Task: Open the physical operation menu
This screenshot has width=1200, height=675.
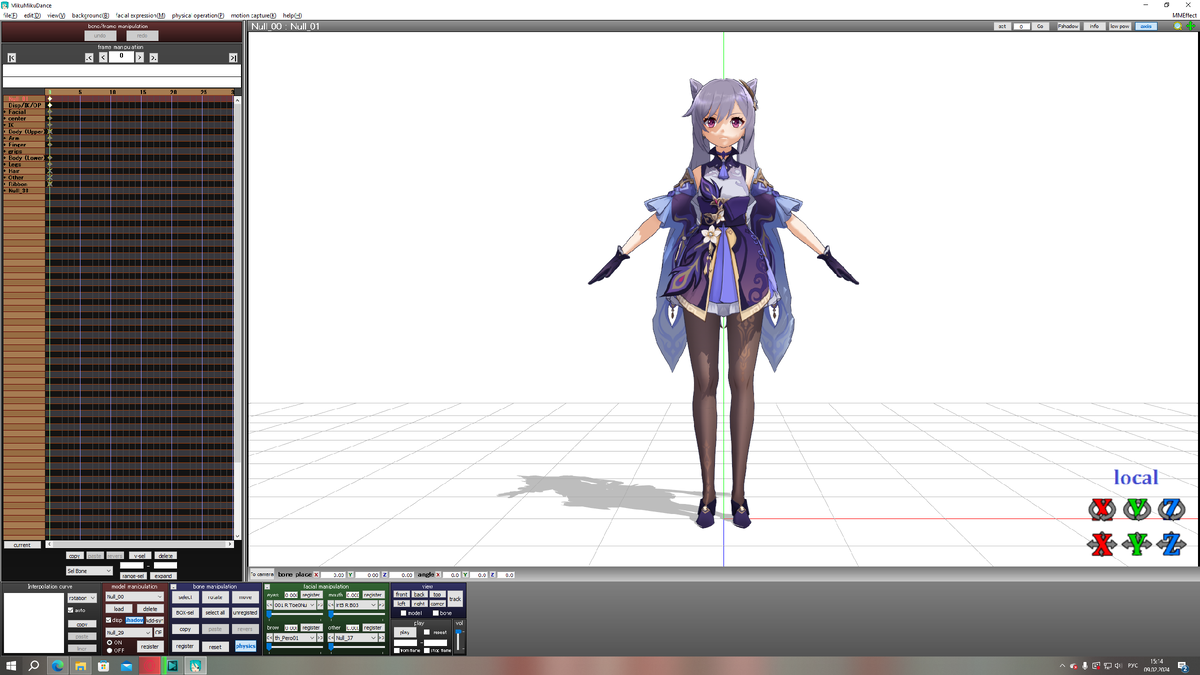Action: (198, 16)
